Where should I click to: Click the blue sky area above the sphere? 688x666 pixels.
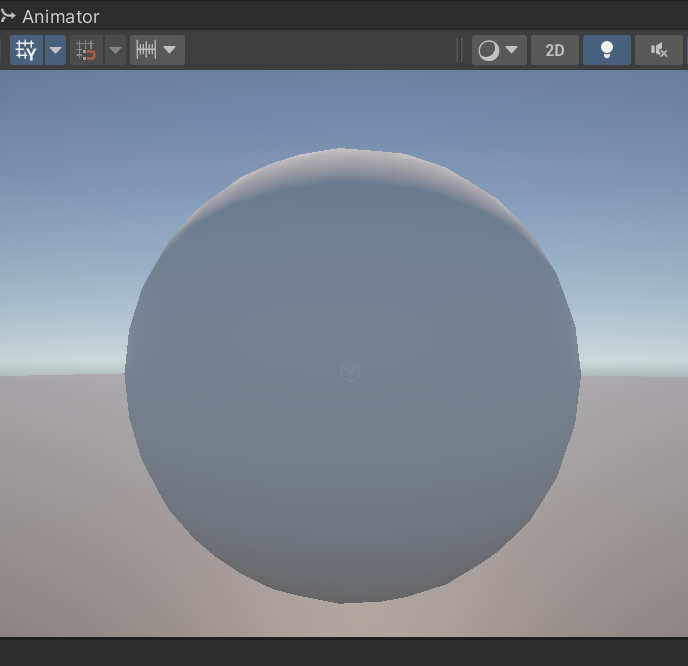click(x=342, y=107)
